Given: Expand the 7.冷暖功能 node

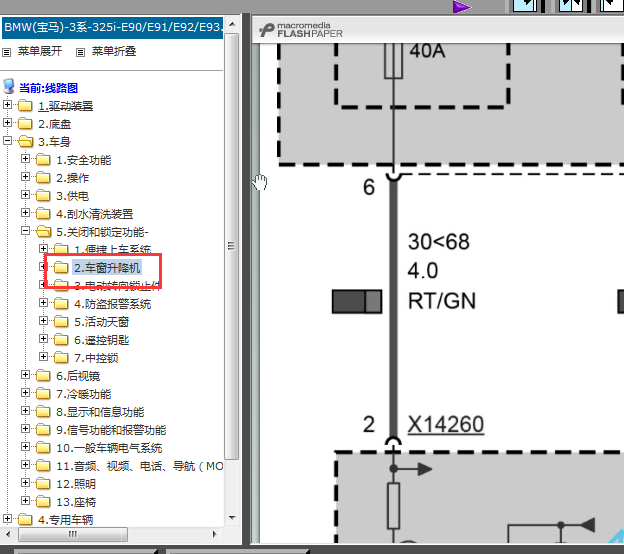Looking at the screenshot, I should click(25, 392).
